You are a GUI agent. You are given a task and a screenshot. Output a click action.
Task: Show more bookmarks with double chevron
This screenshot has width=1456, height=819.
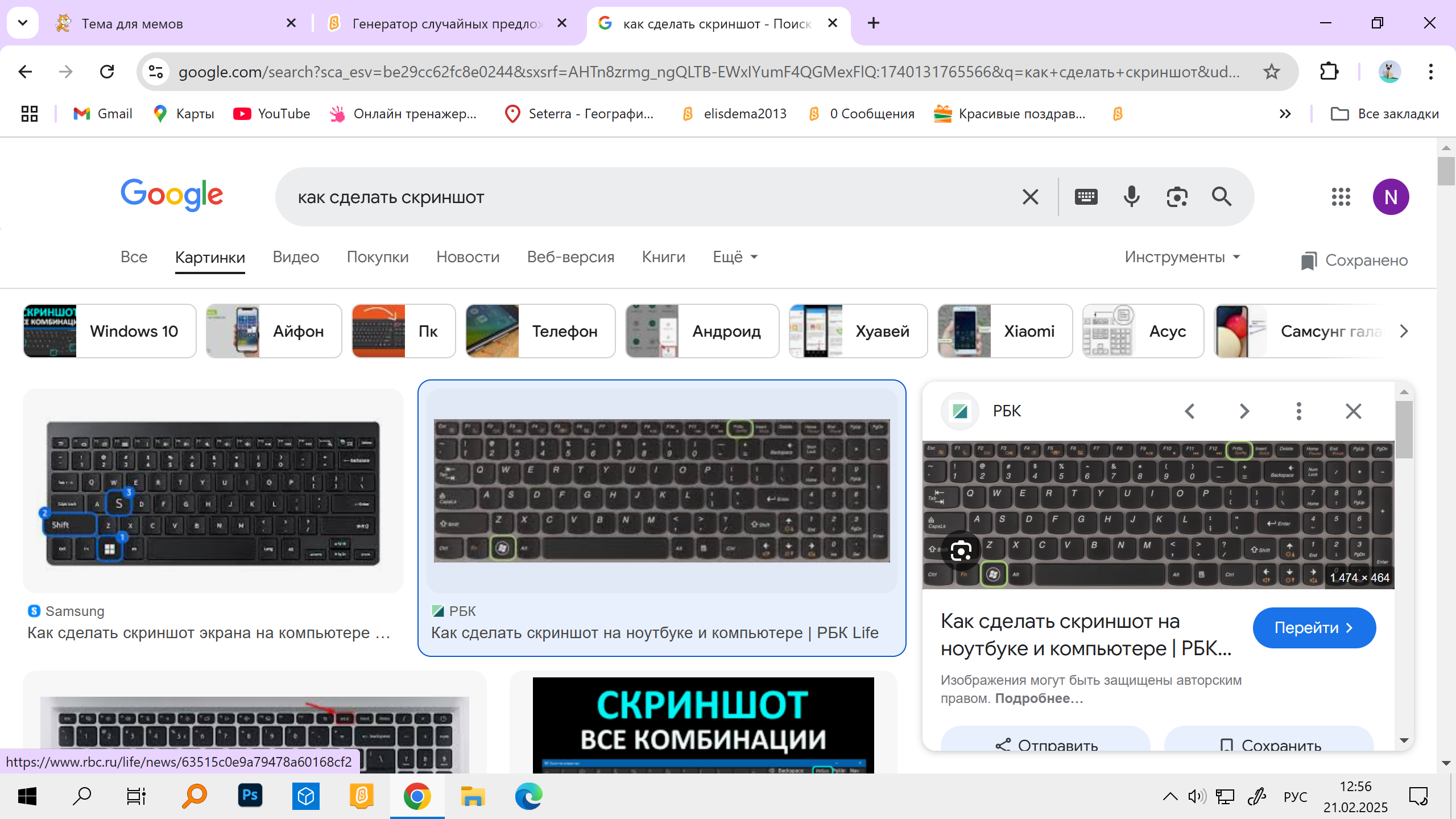point(1285,114)
